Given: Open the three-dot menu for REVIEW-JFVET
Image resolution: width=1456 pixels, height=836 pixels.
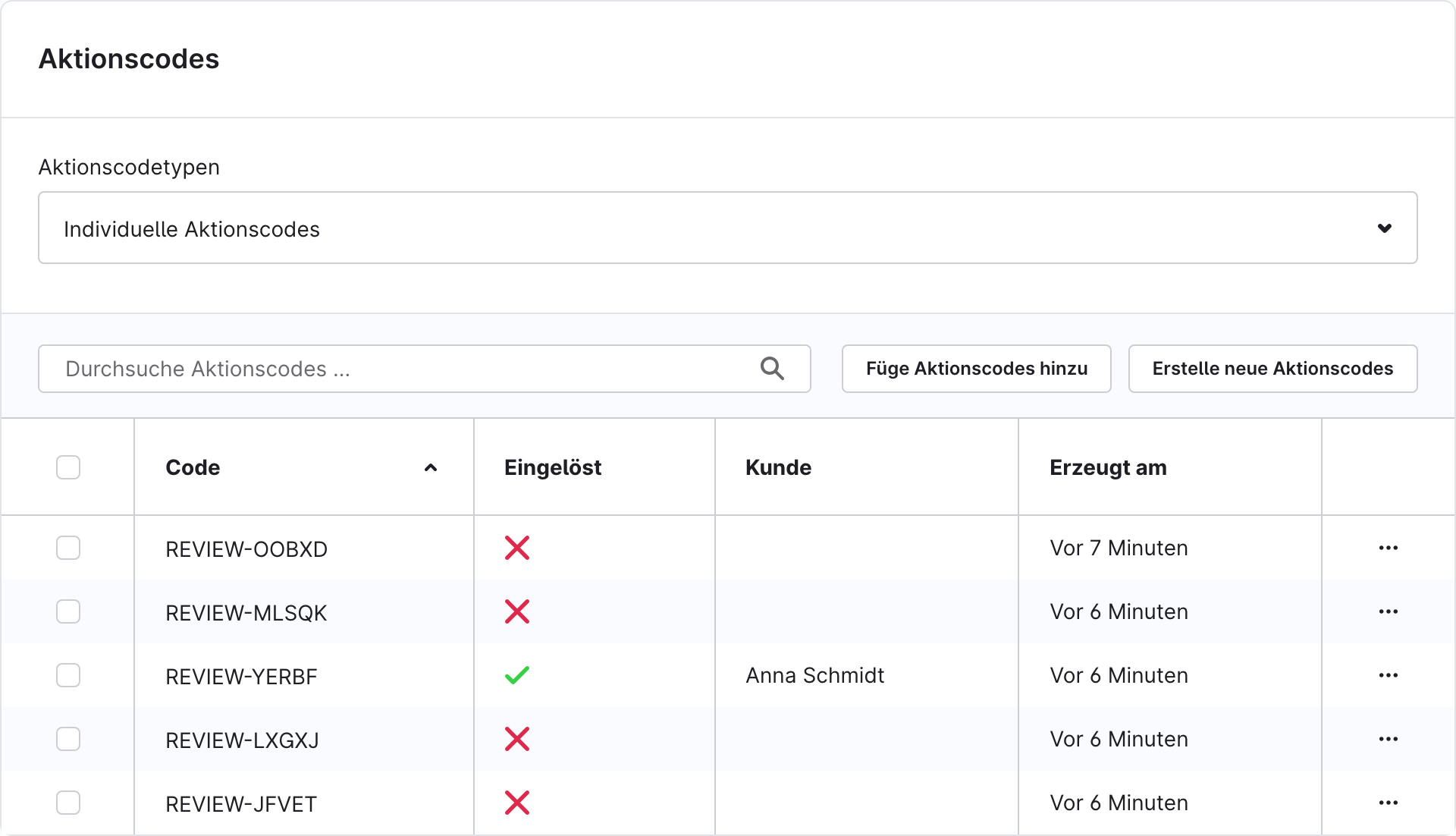Looking at the screenshot, I should pos(1388,803).
